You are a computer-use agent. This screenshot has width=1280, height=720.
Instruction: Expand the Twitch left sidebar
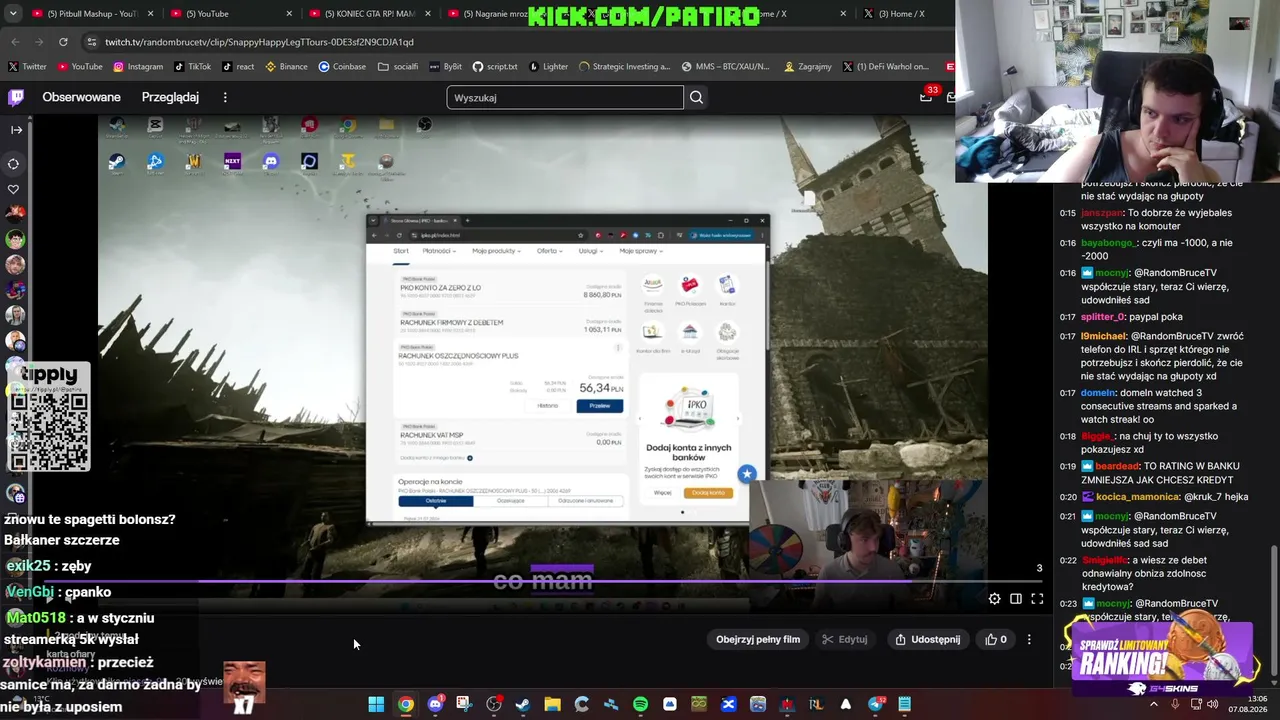click(16, 130)
